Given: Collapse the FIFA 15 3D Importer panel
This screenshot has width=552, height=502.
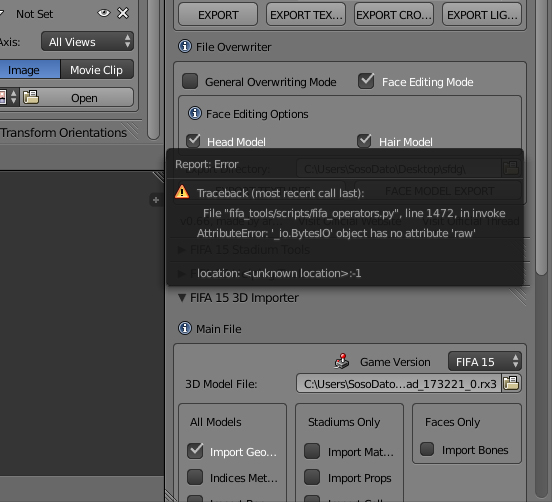Looking at the screenshot, I should [x=182, y=298].
